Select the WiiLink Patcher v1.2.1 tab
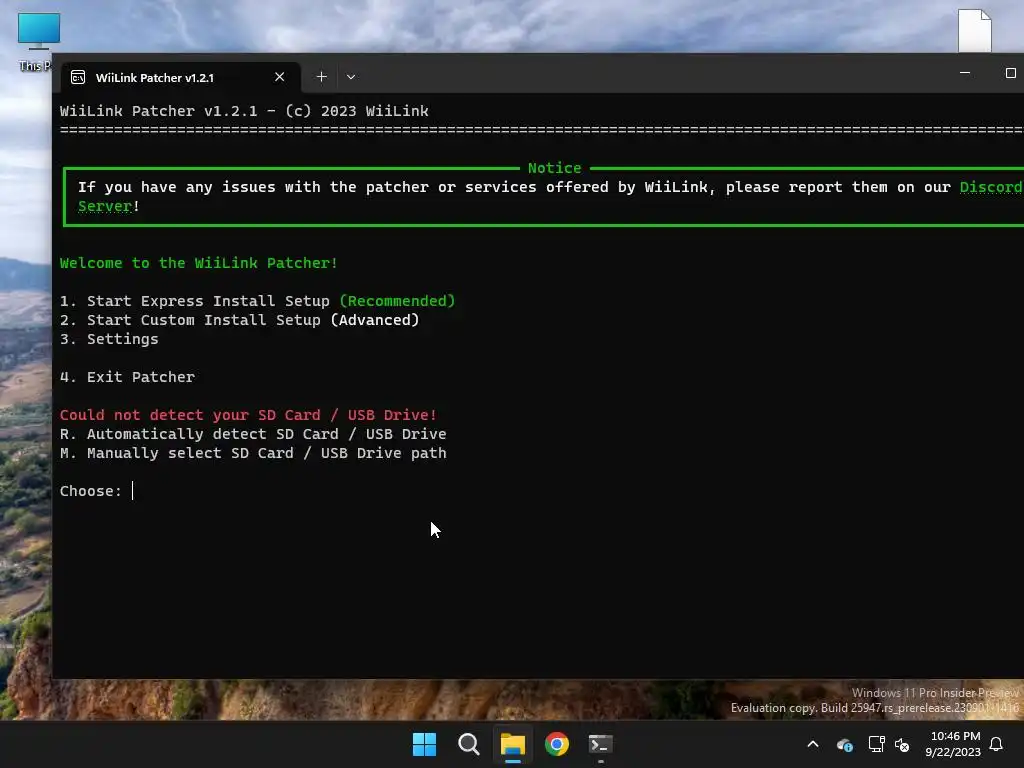 tap(180, 77)
